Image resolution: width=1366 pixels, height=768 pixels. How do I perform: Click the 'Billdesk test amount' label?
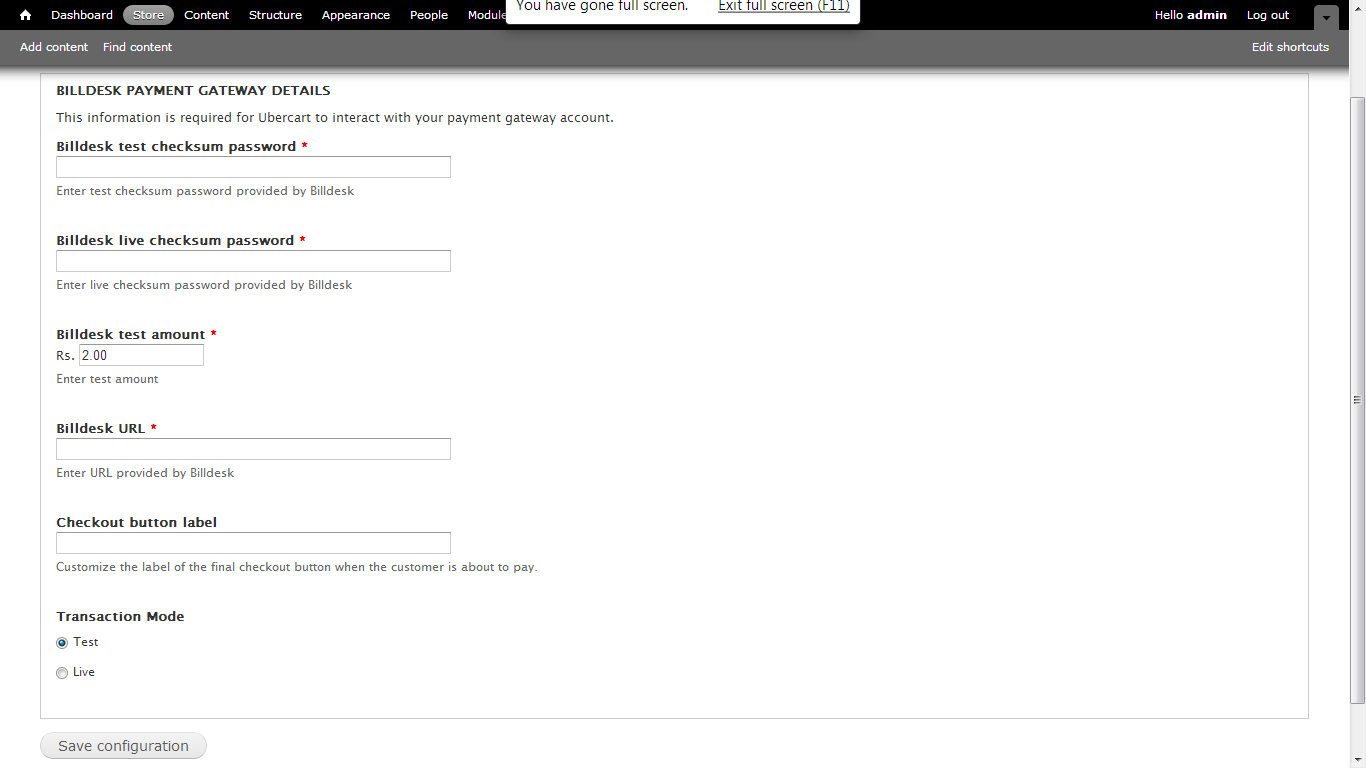pyautogui.click(x=131, y=334)
